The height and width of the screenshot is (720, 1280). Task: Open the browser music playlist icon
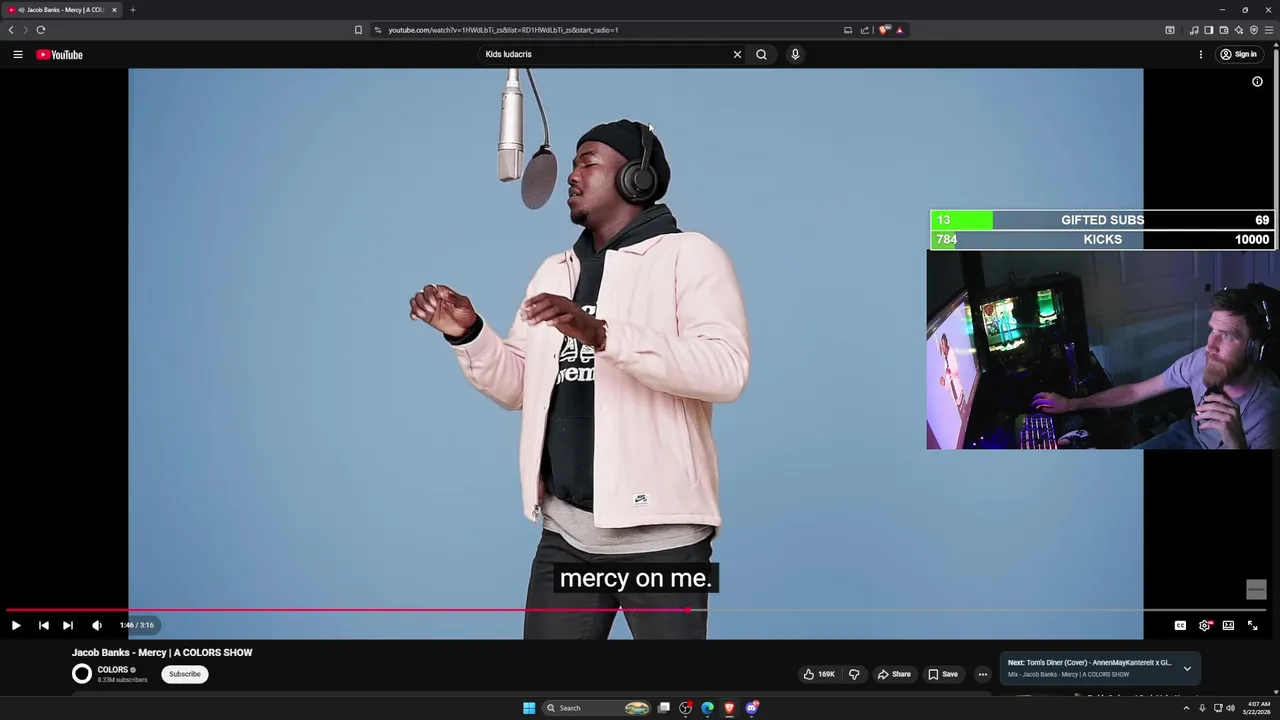coord(1193,30)
